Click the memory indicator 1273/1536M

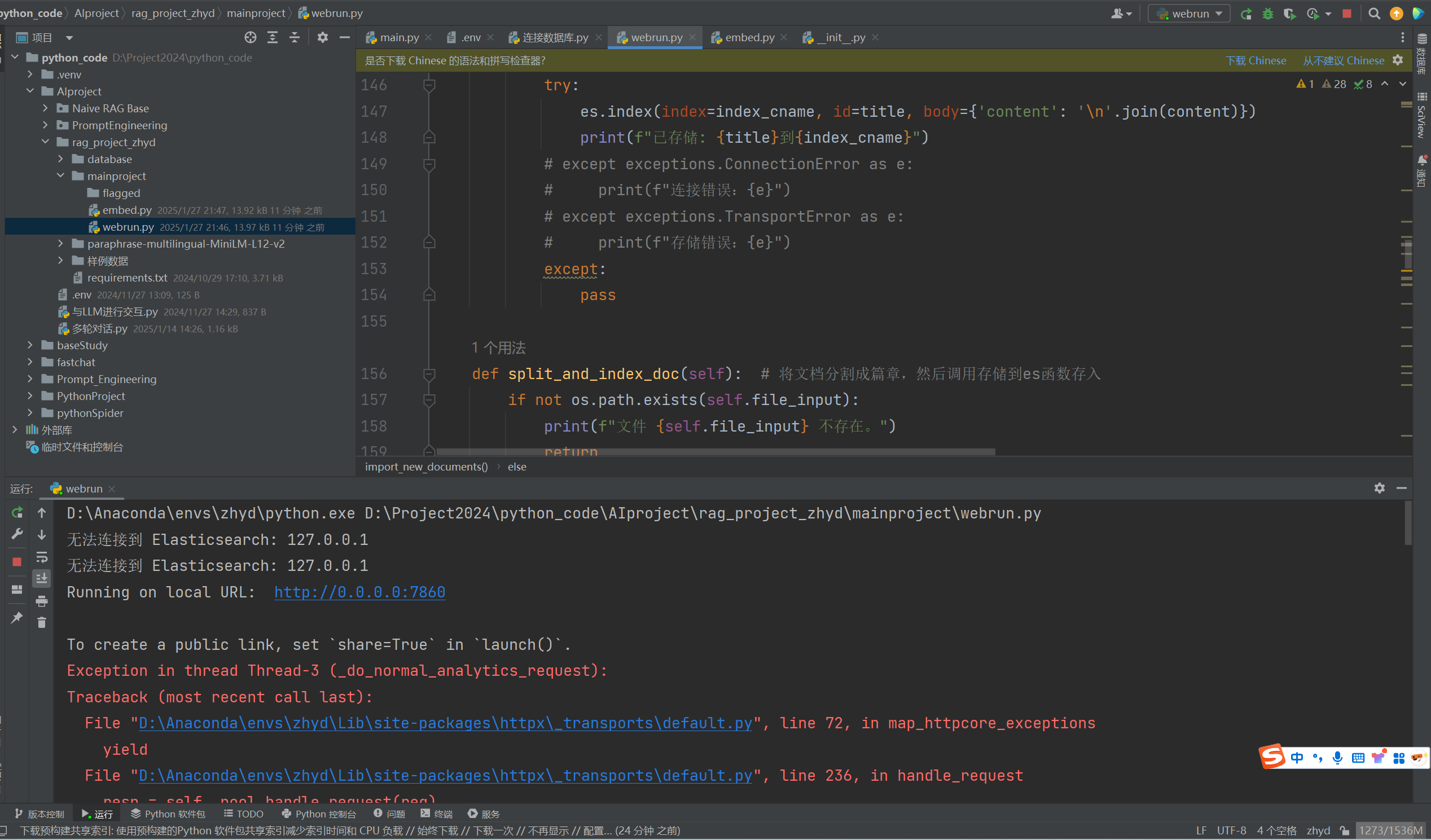1390,830
